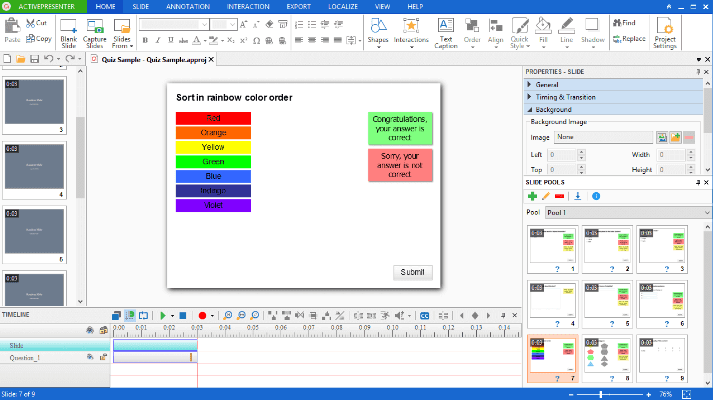Click the red record button in timeline
This screenshot has height=400, width=713.
pyautogui.click(x=202, y=315)
